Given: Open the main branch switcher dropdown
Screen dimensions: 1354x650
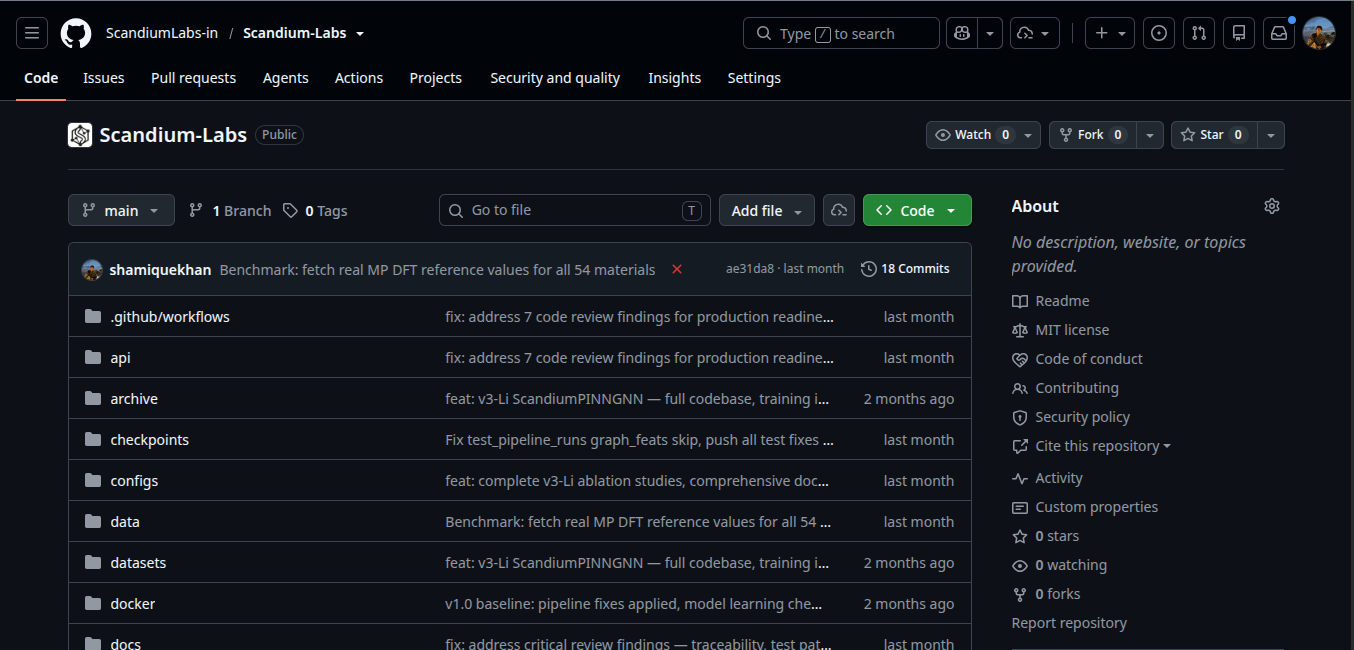Looking at the screenshot, I should point(121,210).
